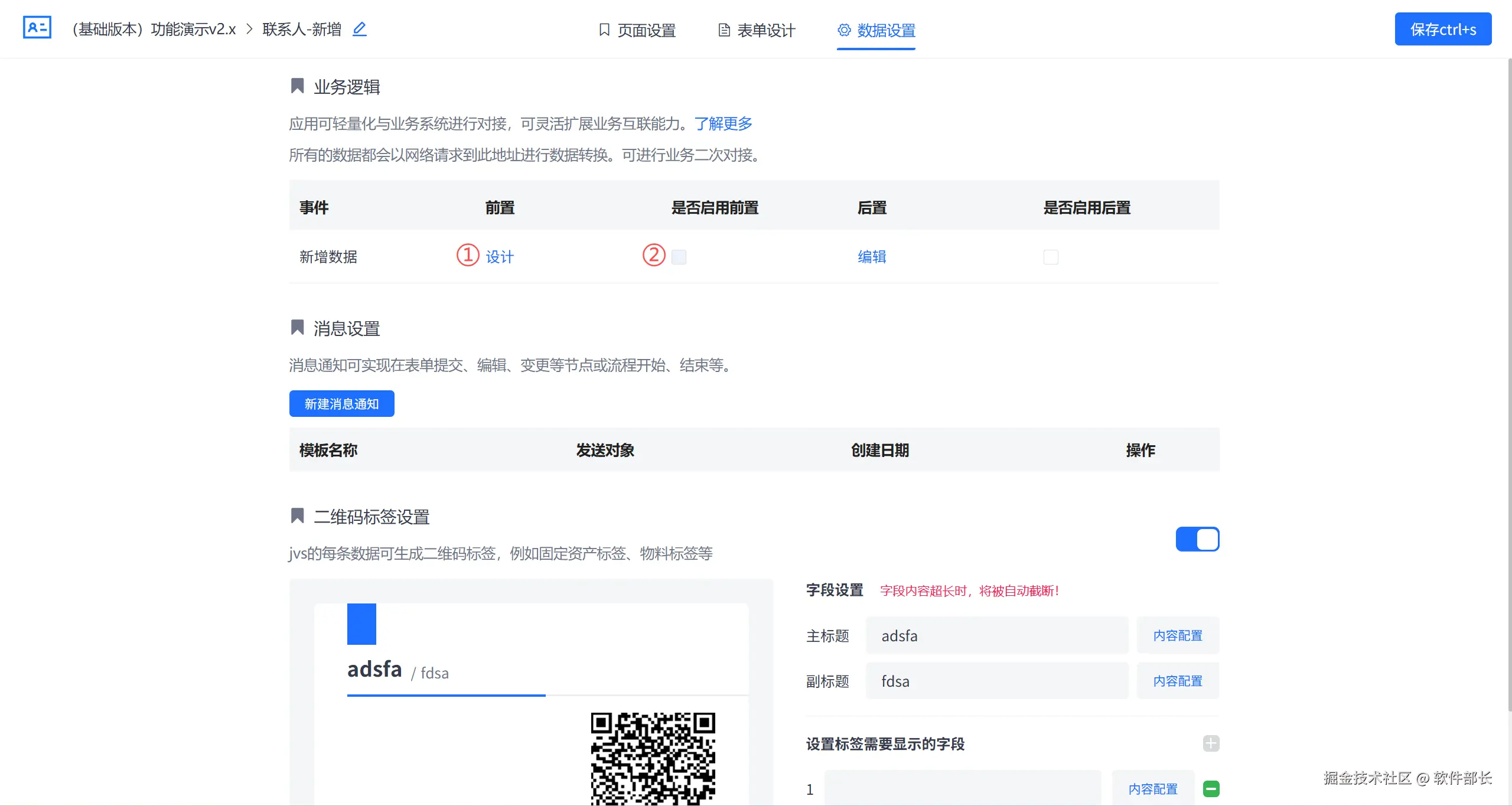This screenshot has height=806, width=1512.
Task: Click the gray plus add field icon
Action: click(1211, 743)
